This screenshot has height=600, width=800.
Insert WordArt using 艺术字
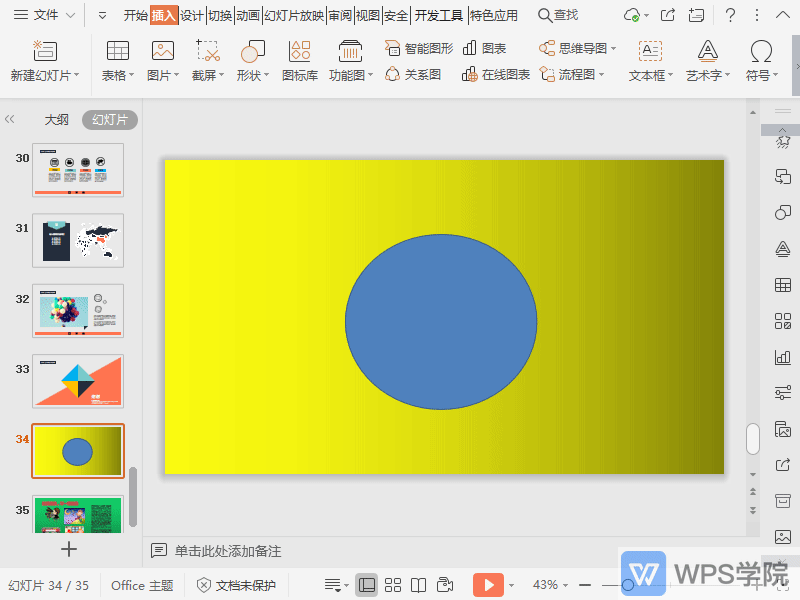tap(707, 60)
